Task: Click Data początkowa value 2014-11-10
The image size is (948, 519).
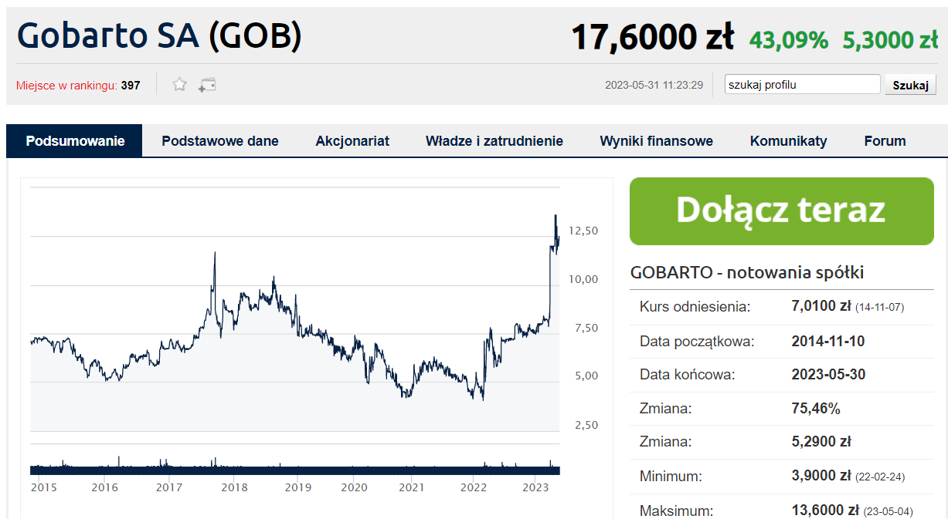Action: (828, 341)
